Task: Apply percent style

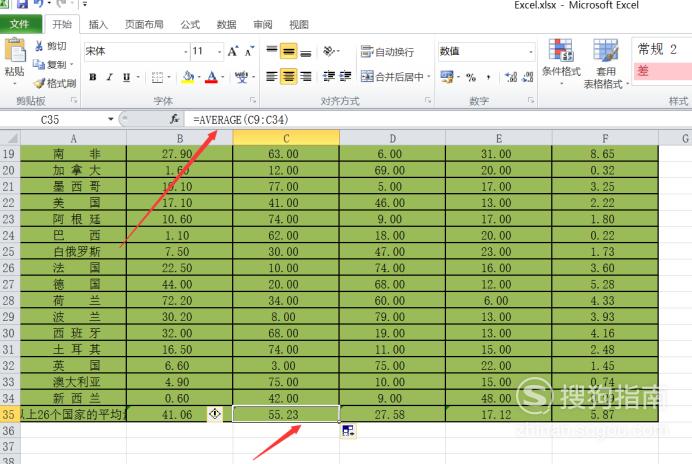Action: [471, 78]
